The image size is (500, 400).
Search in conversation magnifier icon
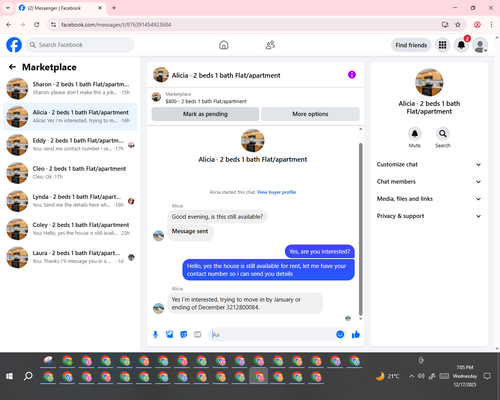tap(443, 134)
